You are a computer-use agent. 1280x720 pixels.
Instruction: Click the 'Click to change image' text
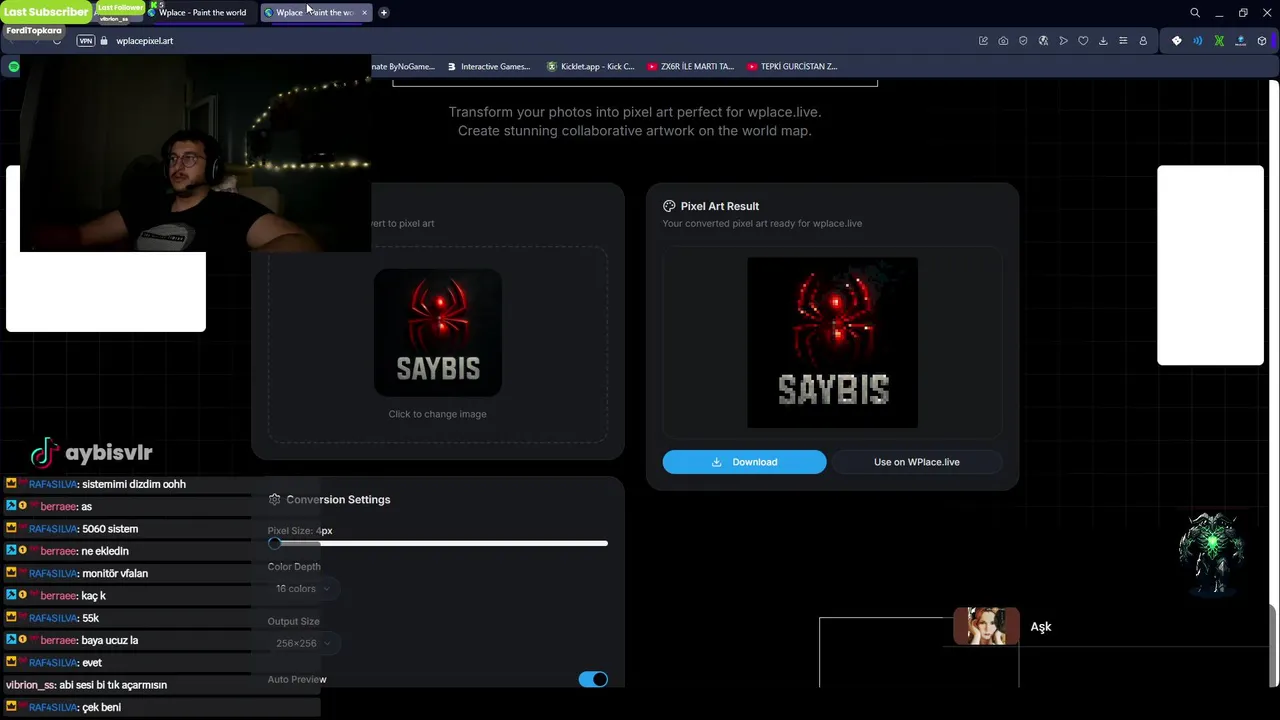(438, 414)
